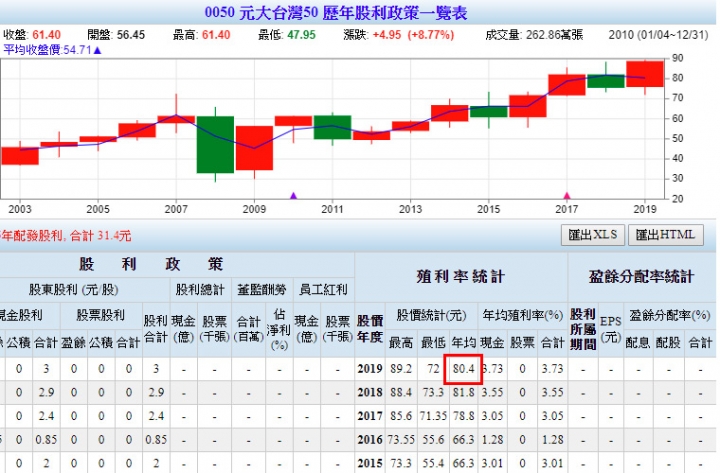Screen dimensions: 720x473
Task: Click the 殖利率統計 table header
Action: point(461,276)
